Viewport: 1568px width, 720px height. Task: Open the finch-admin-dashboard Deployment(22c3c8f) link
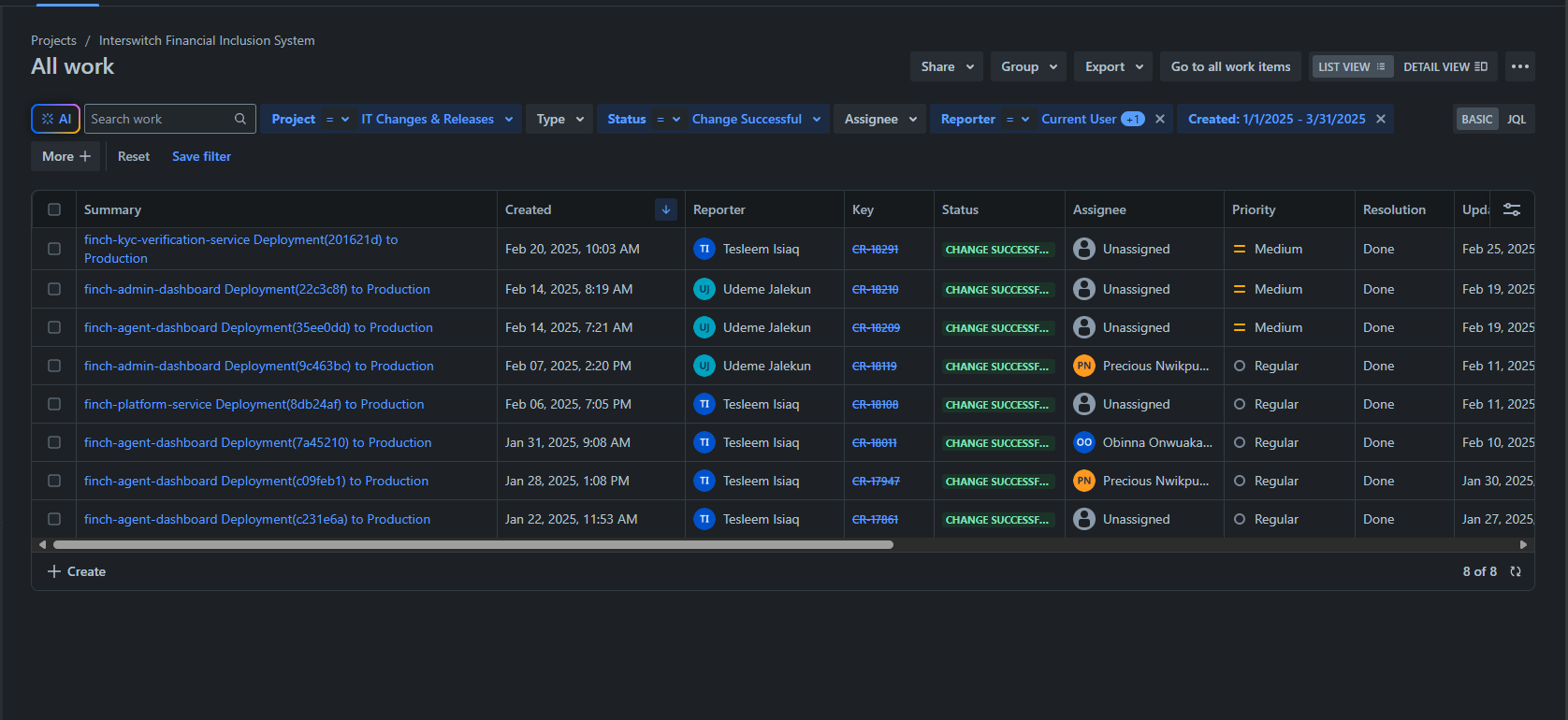[x=256, y=289]
